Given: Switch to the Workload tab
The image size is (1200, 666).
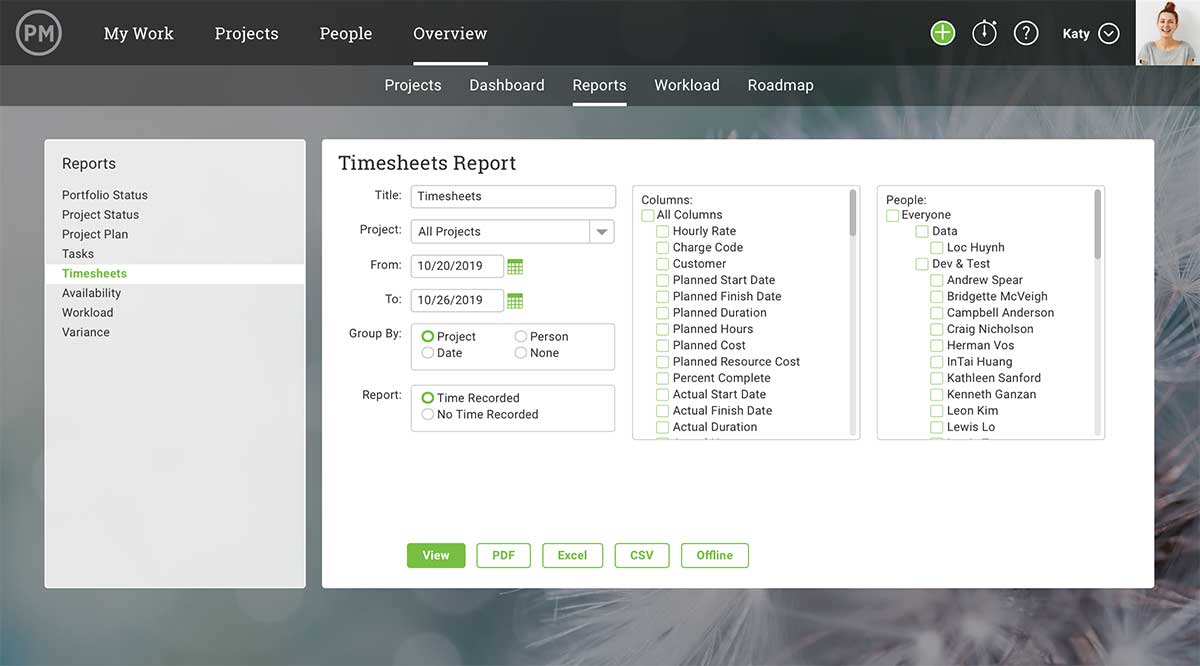Looking at the screenshot, I should (x=687, y=85).
